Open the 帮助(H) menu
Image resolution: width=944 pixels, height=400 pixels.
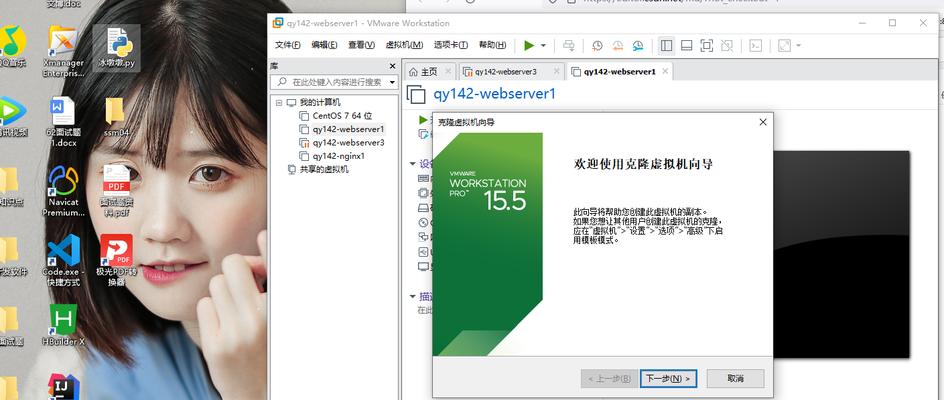492,45
